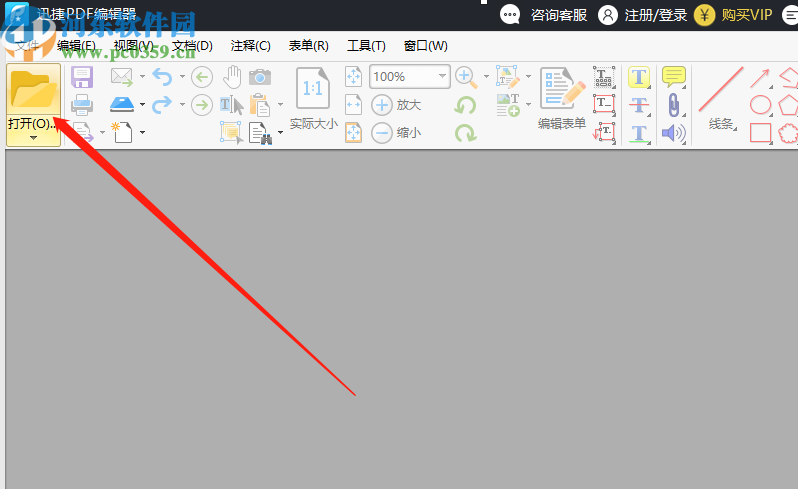Select the cloud shape tool
Viewport: 798px width, 489px height.
pyautogui.click(x=788, y=133)
